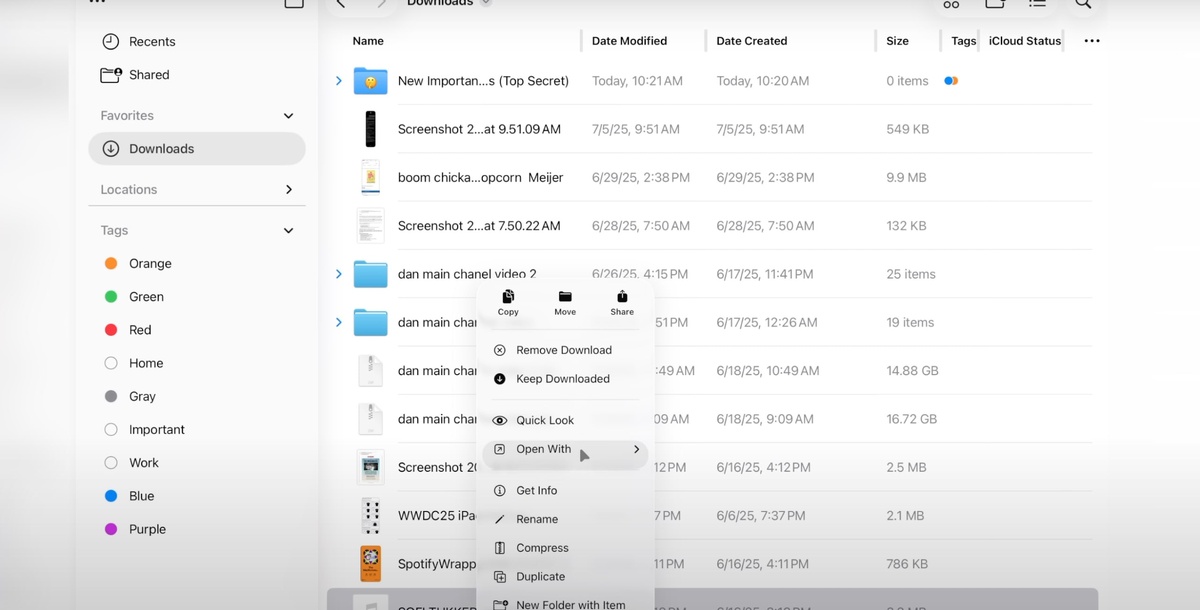Sort by the Size column
The width and height of the screenshot is (1200, 610).
click(897, 41)
